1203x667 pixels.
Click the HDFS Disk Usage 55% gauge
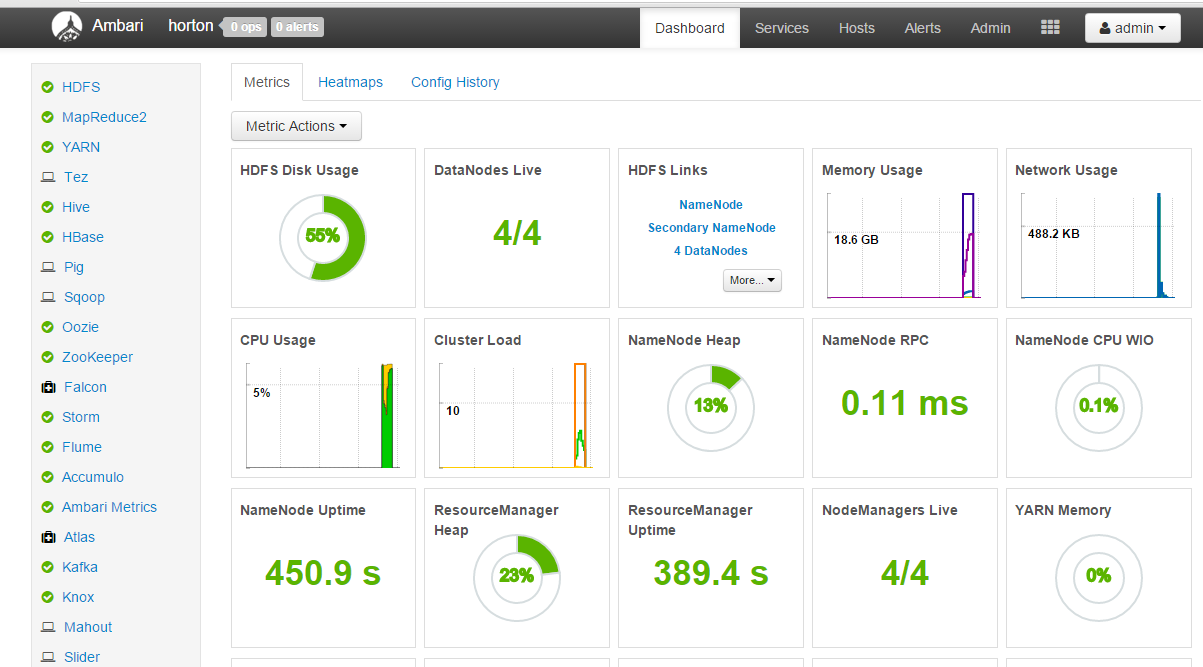pyautogui.click(x=322, y=237)
